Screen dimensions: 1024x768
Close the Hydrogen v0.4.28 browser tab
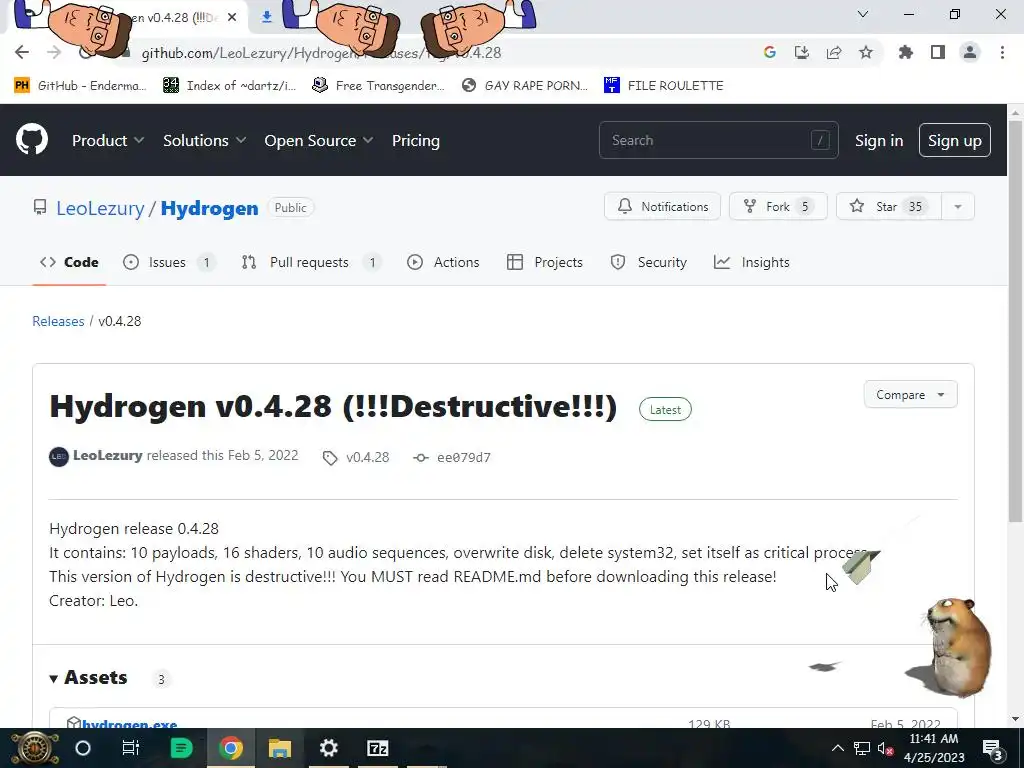(x=232, y=17)
